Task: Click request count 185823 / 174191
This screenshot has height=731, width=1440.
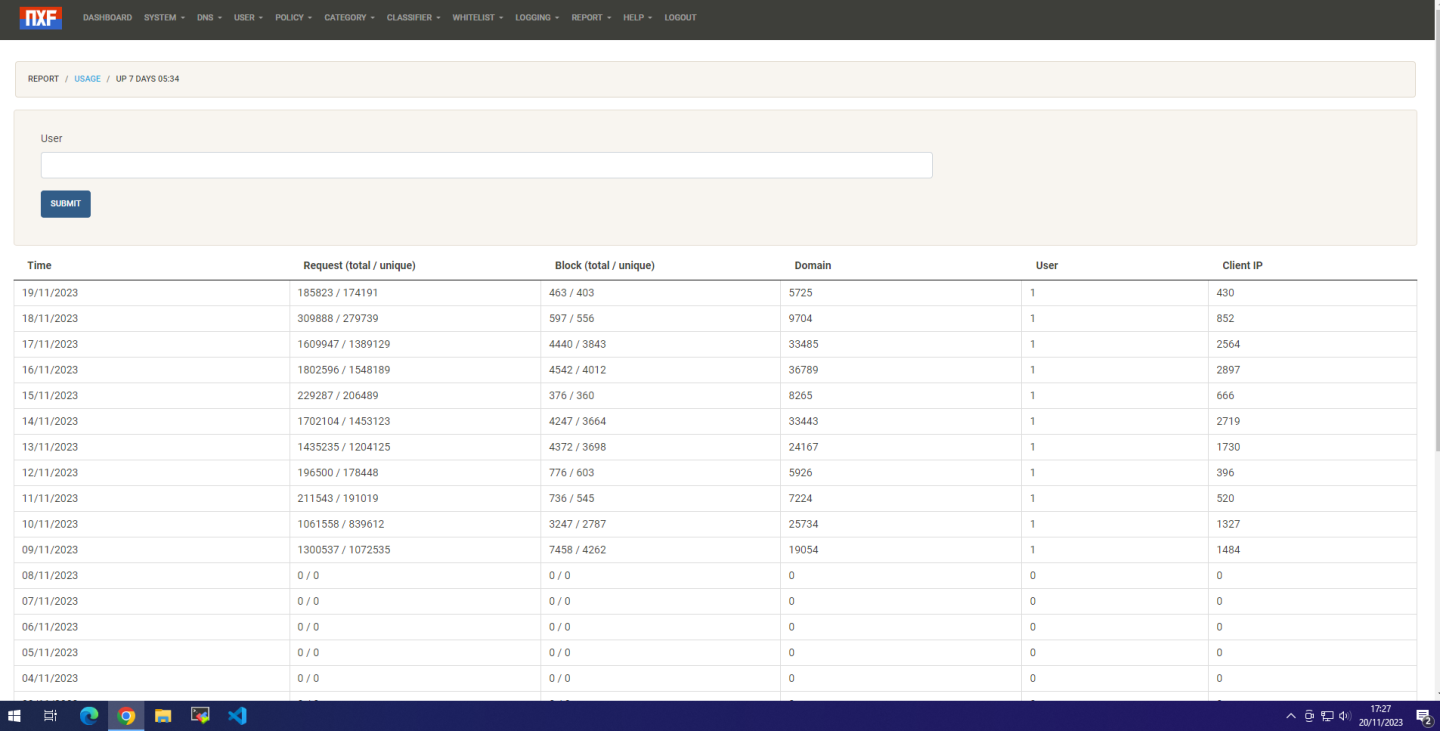Action: point(338,293)
